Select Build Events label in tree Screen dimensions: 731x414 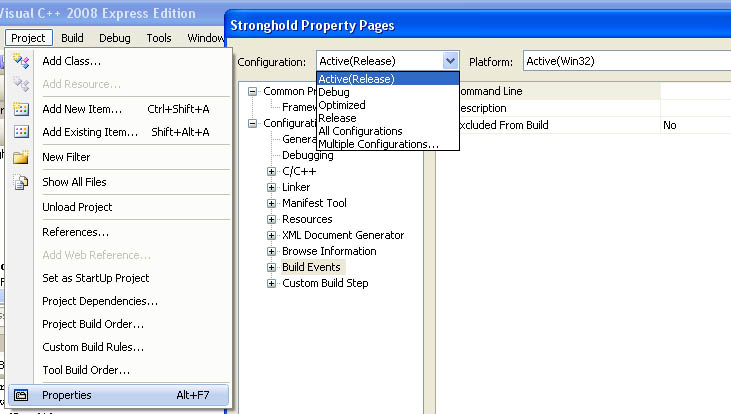(311, 267)
